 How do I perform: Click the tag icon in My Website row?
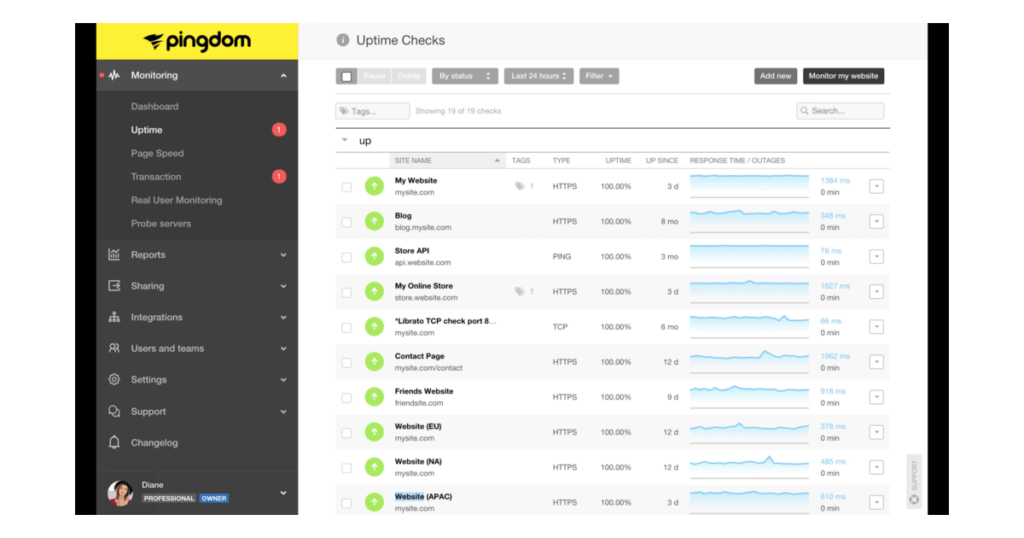pyautogui.click(x=520, y=186)
